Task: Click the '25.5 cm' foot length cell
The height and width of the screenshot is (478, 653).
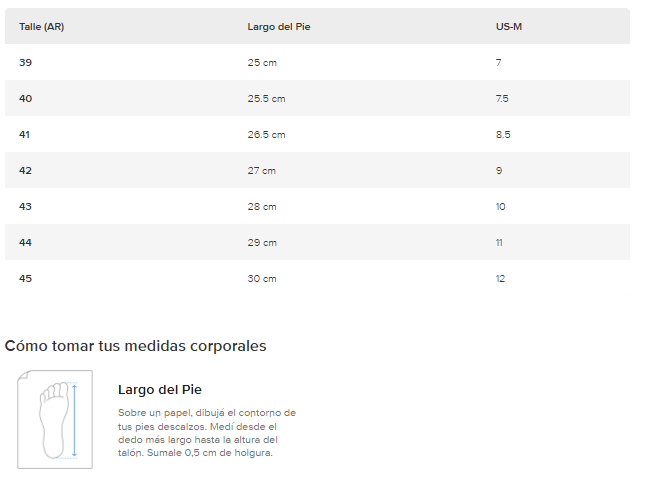Action: pyautogui.click(x=266, y=98)
